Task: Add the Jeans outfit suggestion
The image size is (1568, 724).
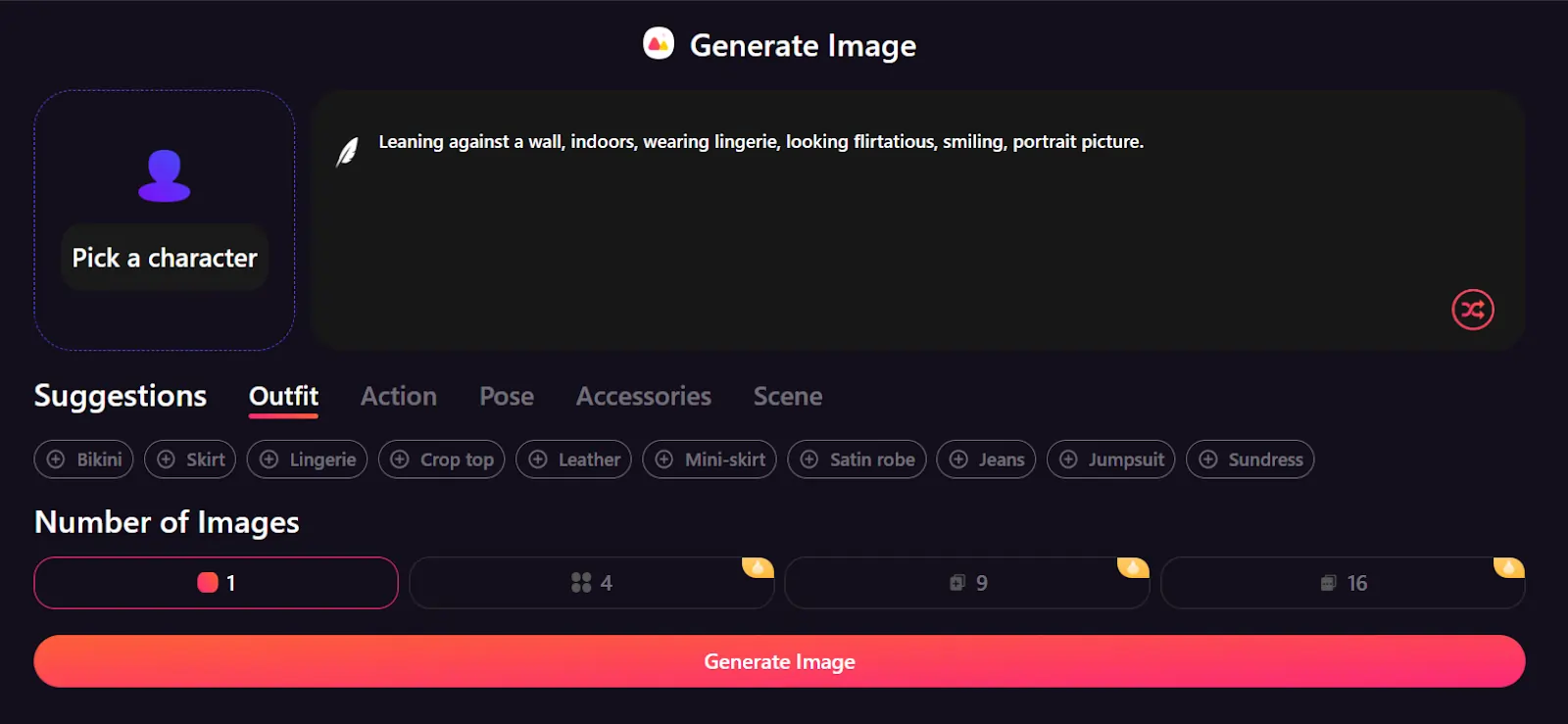Action: 986,459
